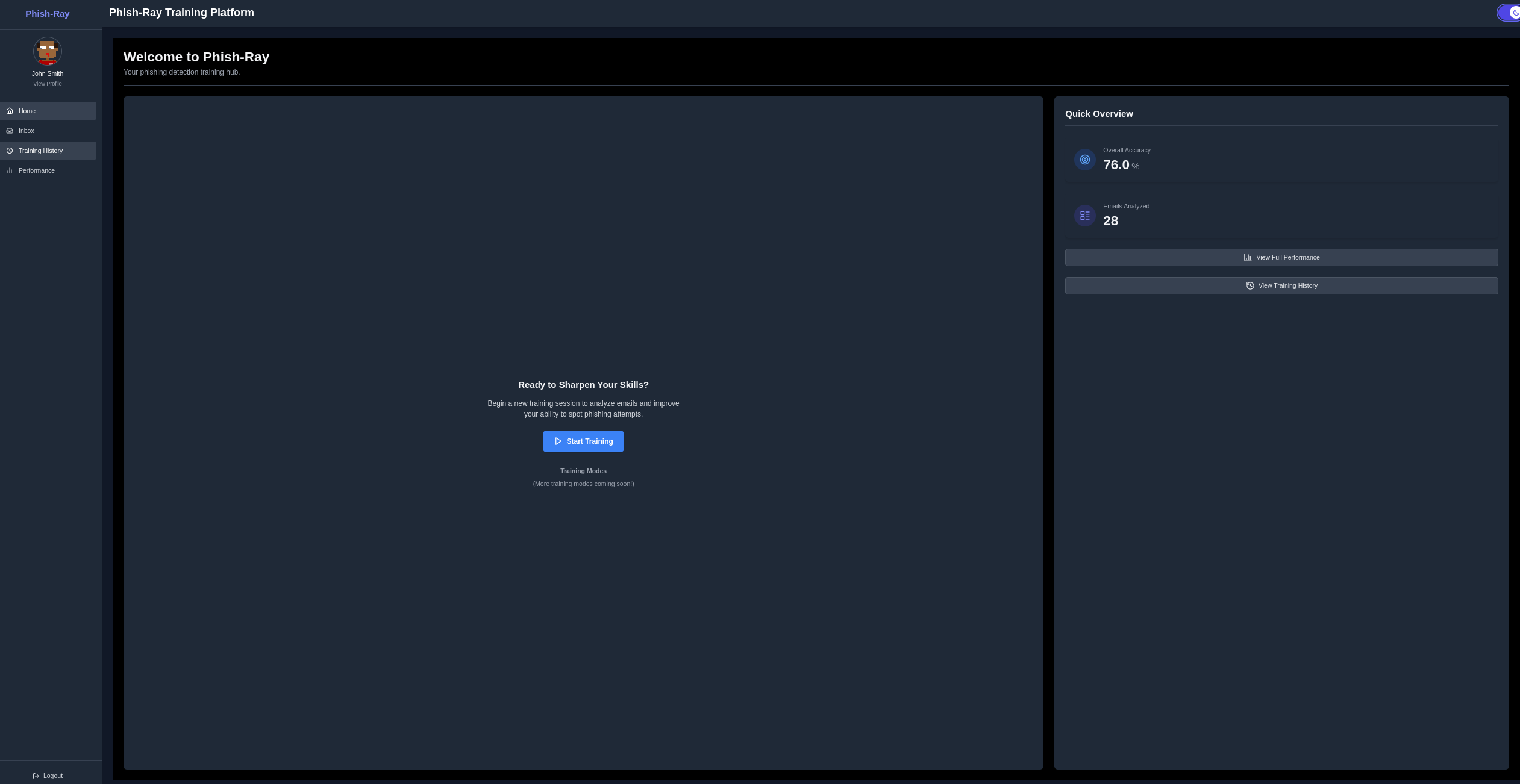Image resolution: width=1520 pixels, height=784 pixels.
Task: Click the Emails Analyzed list icon
Action: (x=1084, y=216)
